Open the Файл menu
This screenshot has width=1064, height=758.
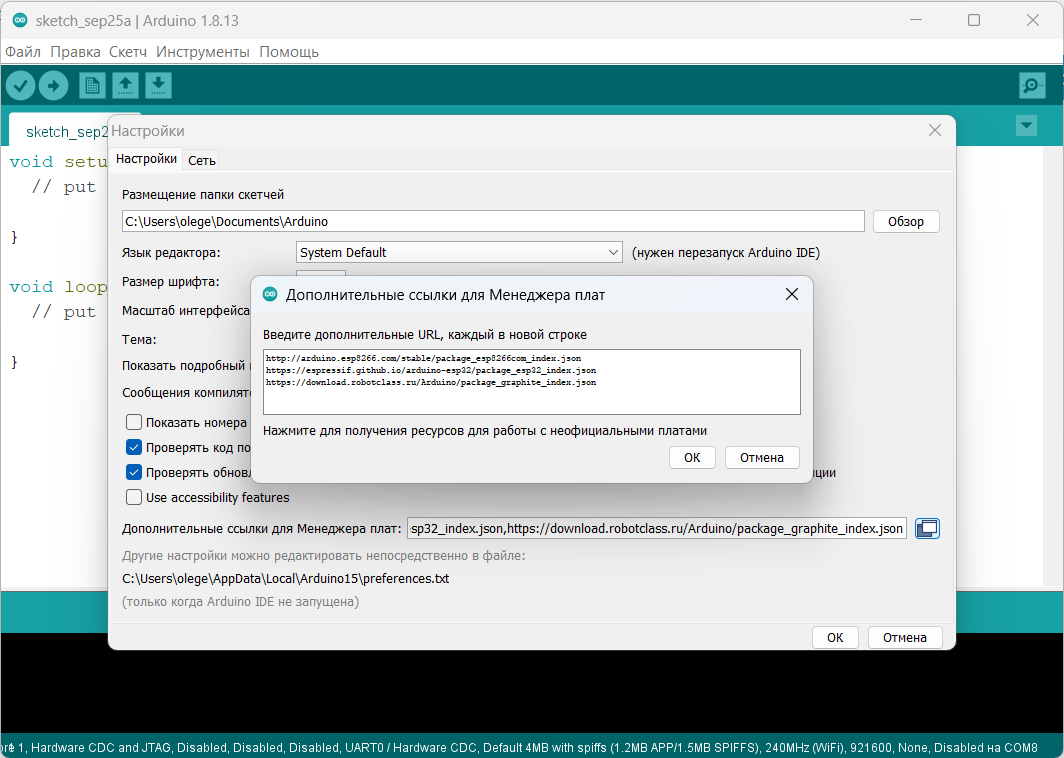click(x=23, y=52)
